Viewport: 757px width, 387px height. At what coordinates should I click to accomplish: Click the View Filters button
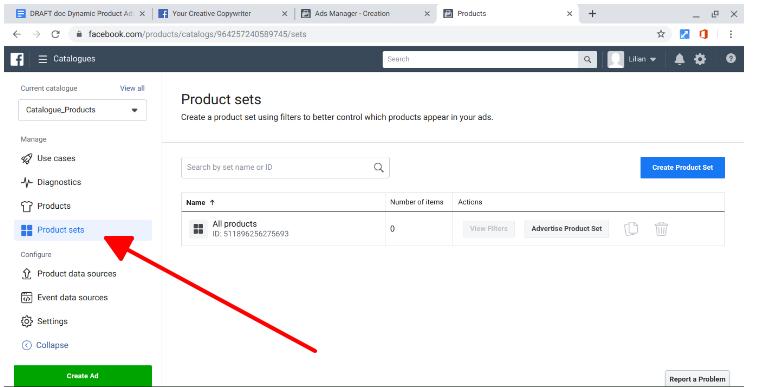tap(489, 229)
